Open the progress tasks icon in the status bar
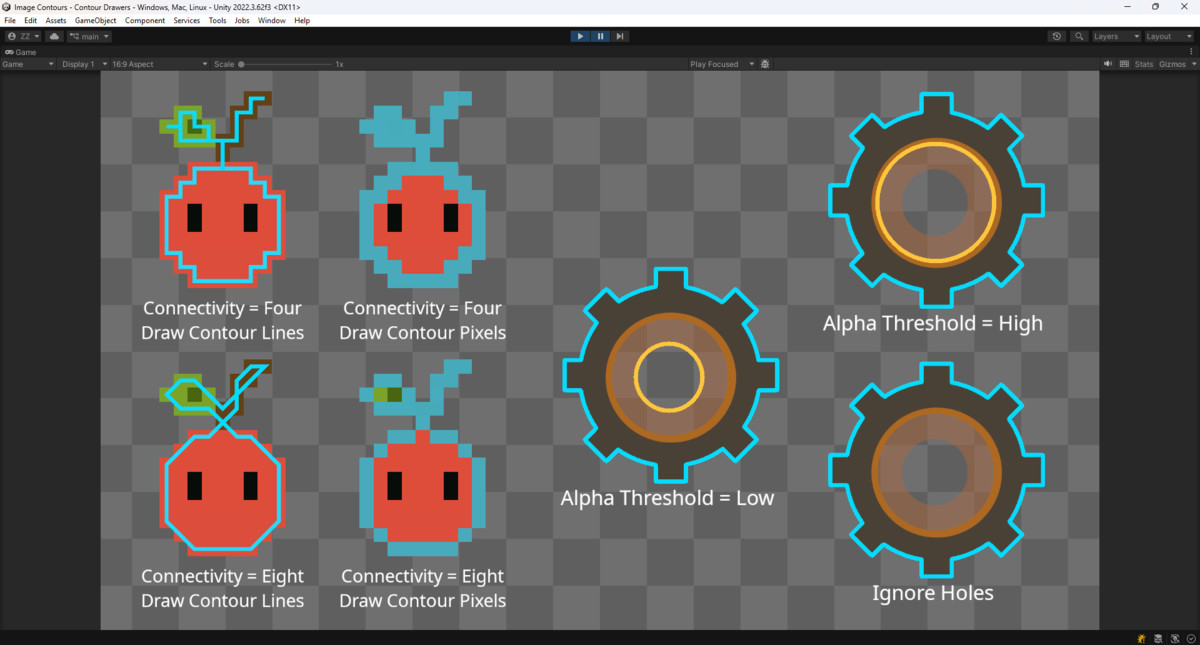The height and width of the screenshot is (645, 1200). 1190,638
